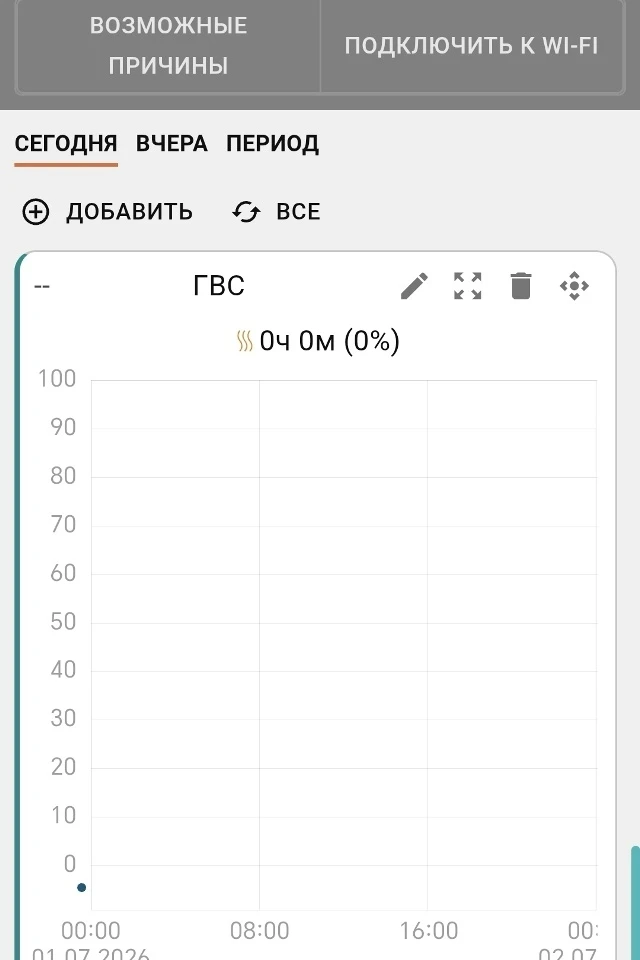This screenshot has width=640, height=960.
Task: Open ВОЗМОЖНЫЕ ПРИЧИНЫ button
Action: tap(168, 46)
